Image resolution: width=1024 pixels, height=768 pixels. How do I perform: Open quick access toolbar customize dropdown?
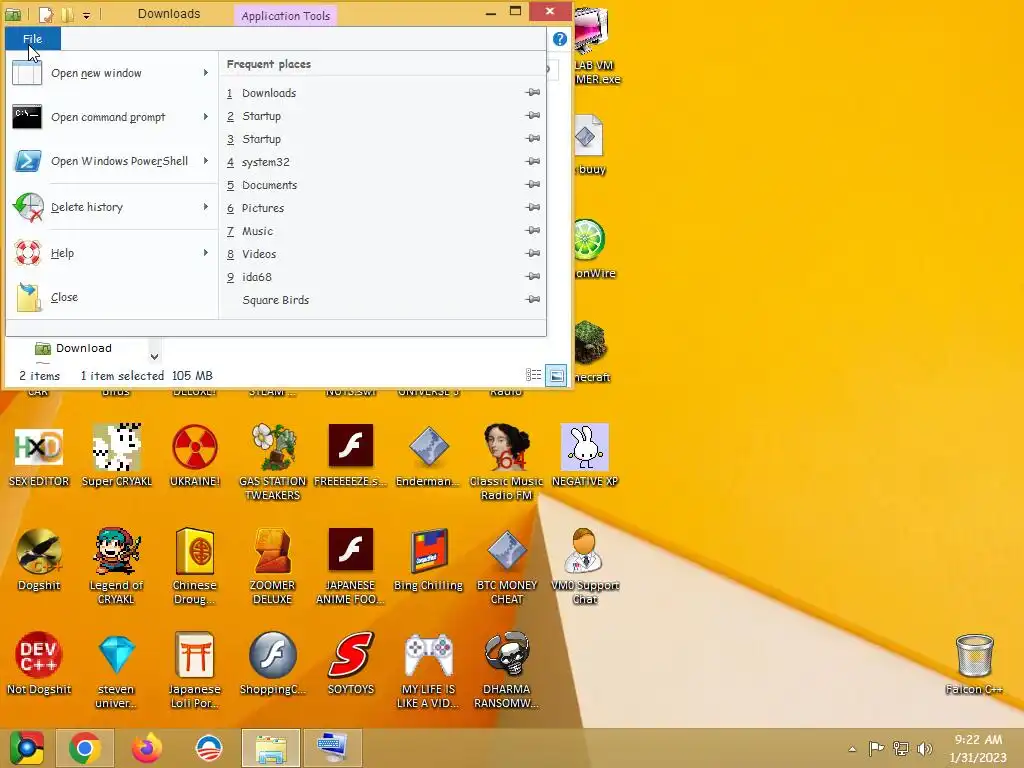86,15
